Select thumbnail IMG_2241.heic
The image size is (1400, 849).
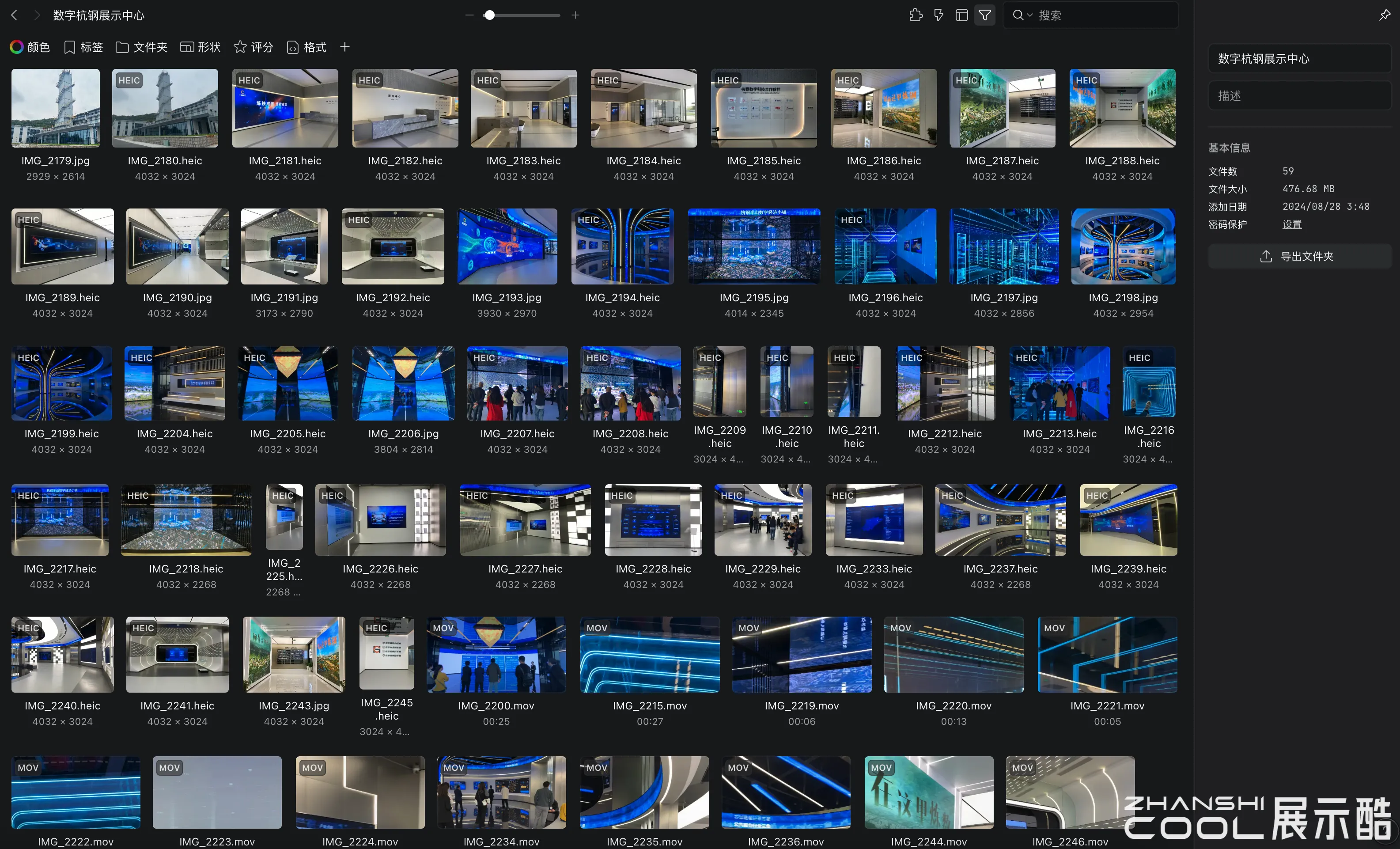click(177, 655)
